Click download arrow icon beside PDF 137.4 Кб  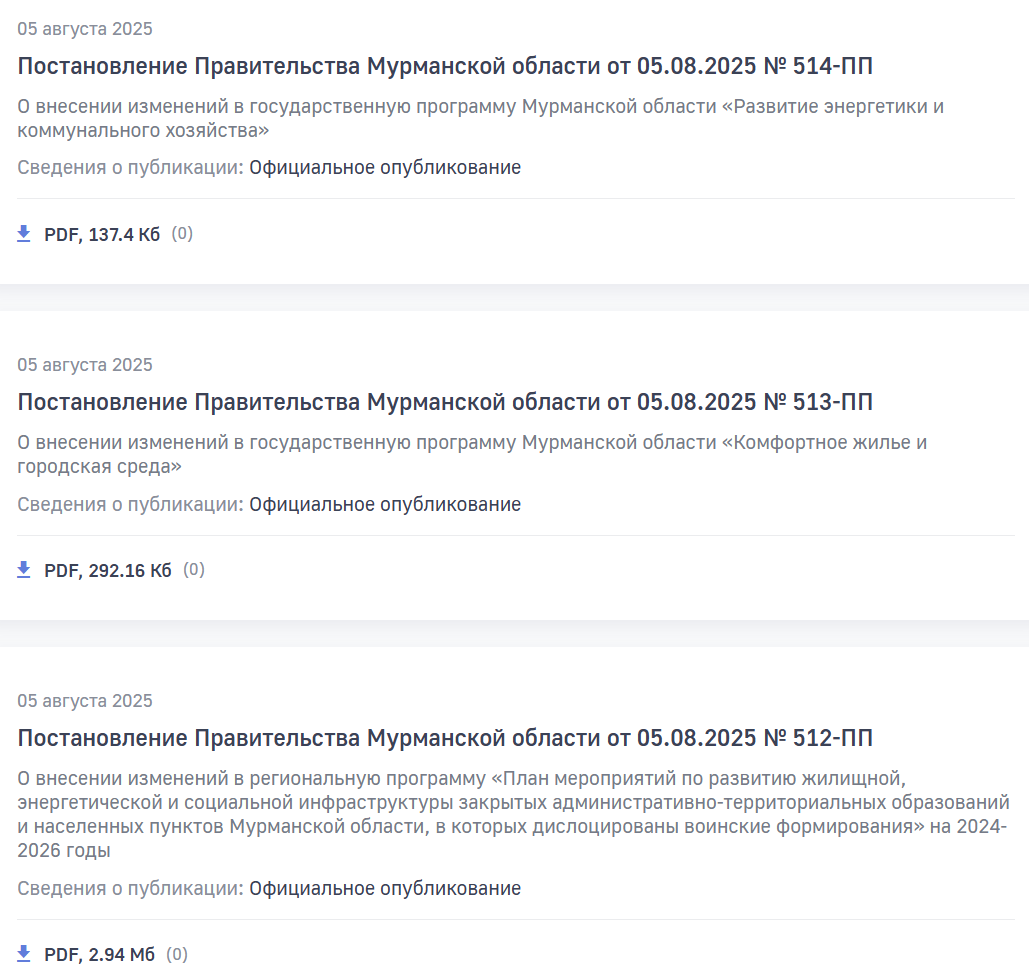tap(24, 234)
